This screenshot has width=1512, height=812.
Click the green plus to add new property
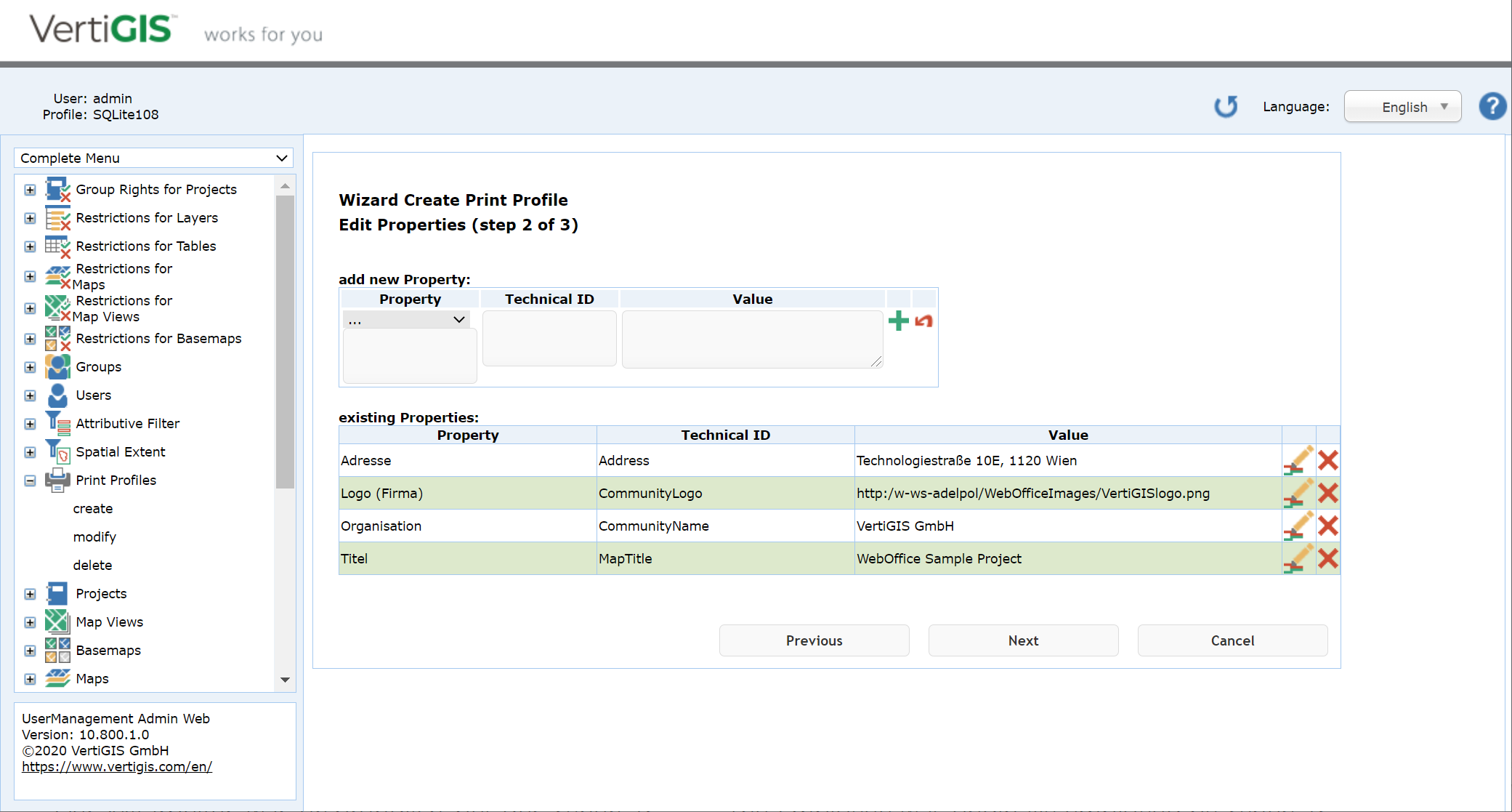[x=898, y=320]
